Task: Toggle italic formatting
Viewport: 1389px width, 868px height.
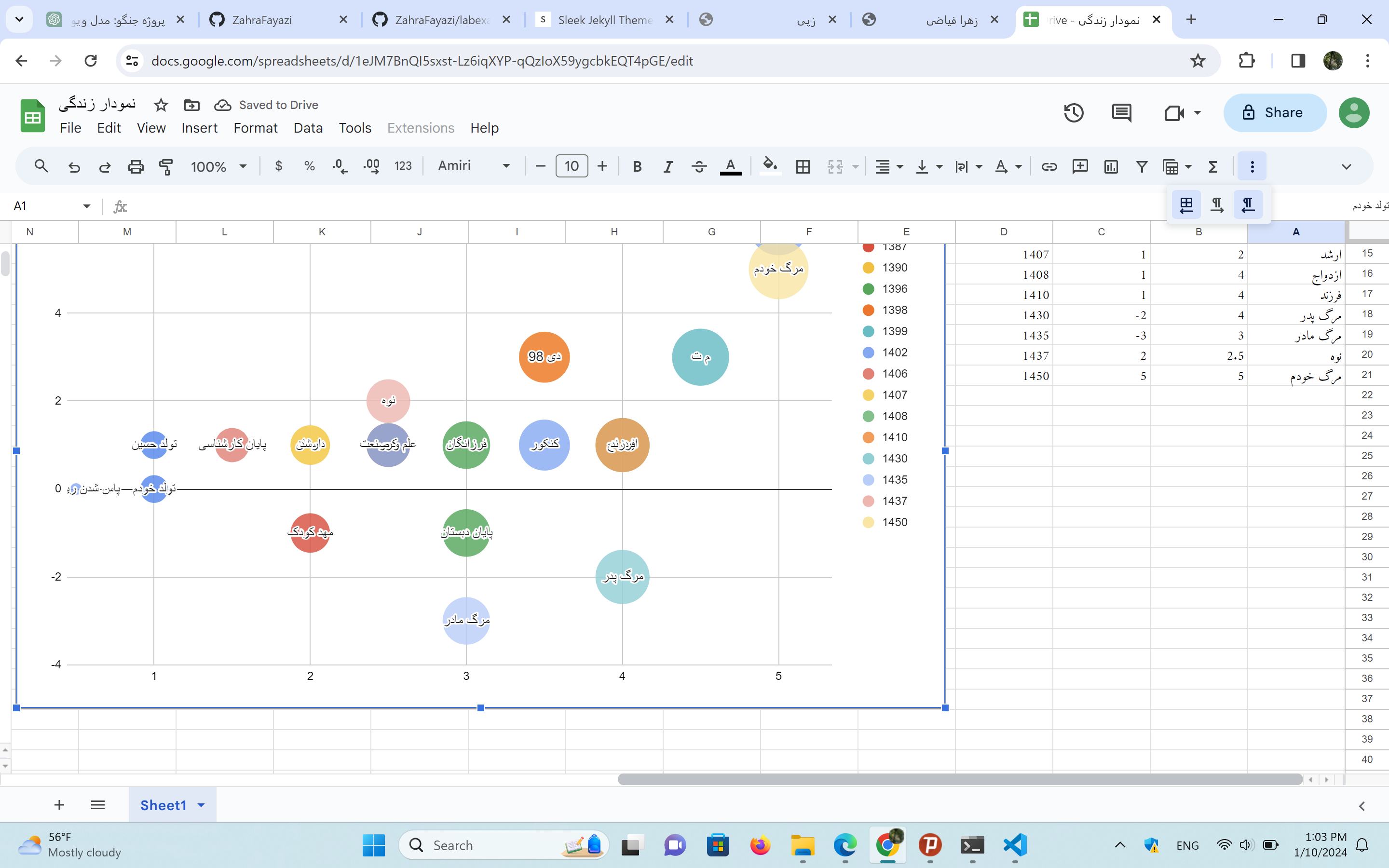Action: pyautogui.click(x=667, y=166)
